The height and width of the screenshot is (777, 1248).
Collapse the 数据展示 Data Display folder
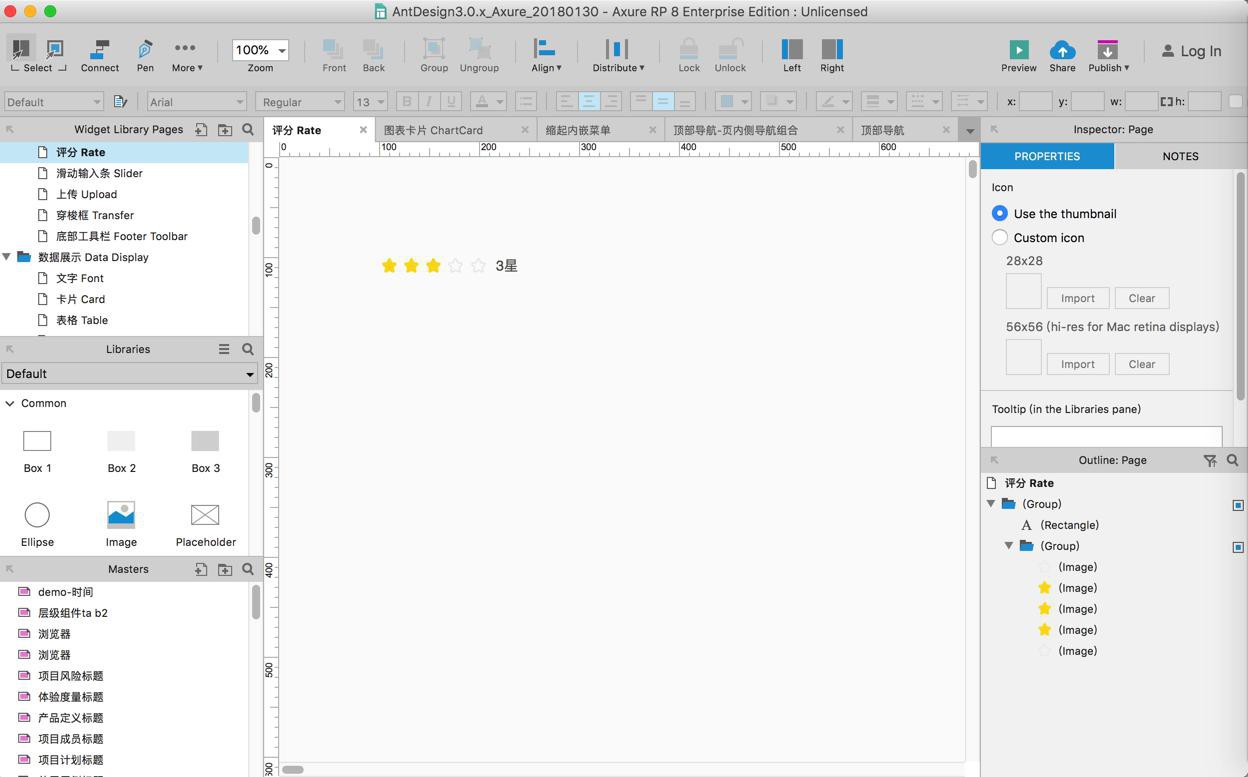click(6, 257)
